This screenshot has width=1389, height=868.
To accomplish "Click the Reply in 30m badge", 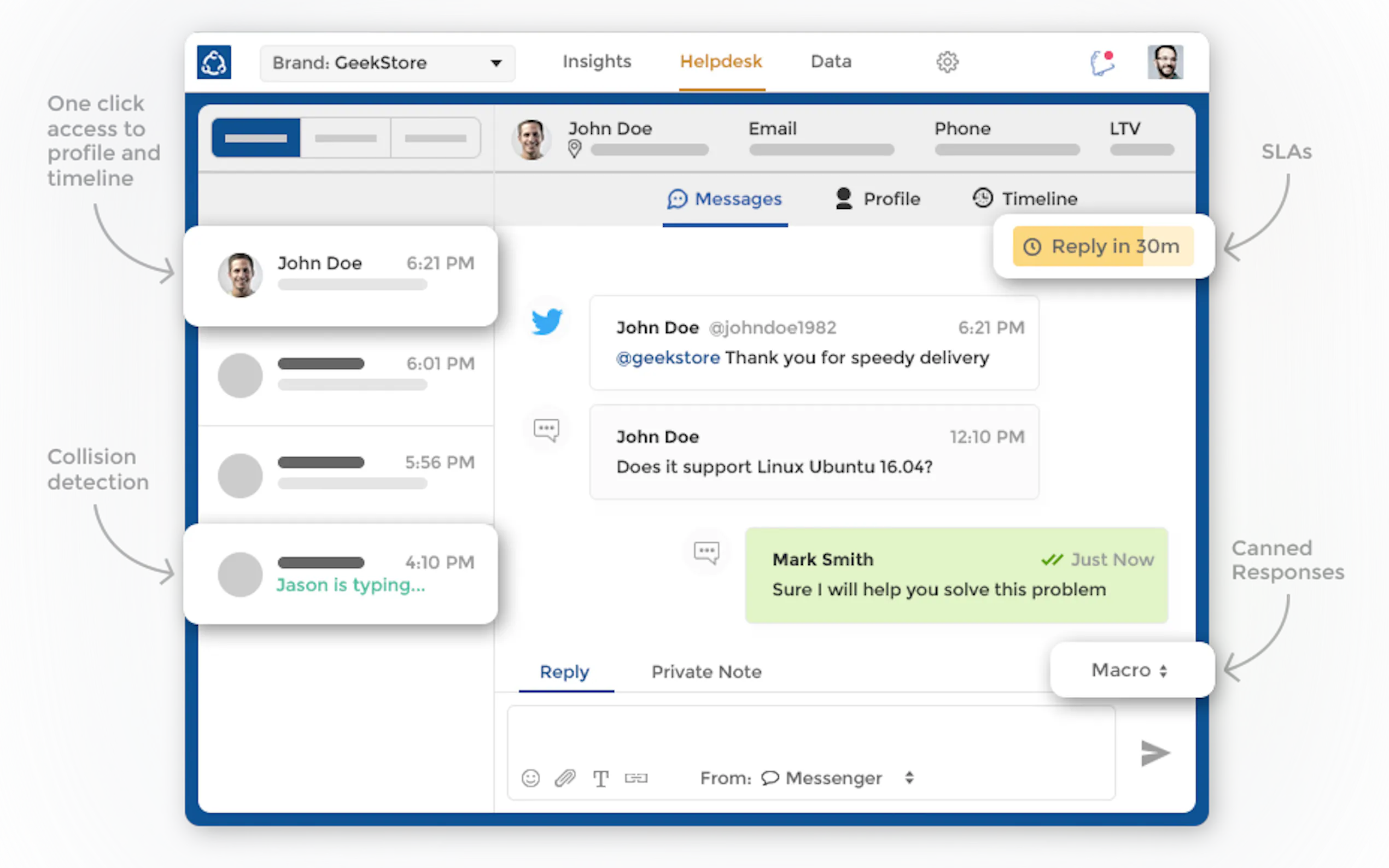I will [1102, 247].
